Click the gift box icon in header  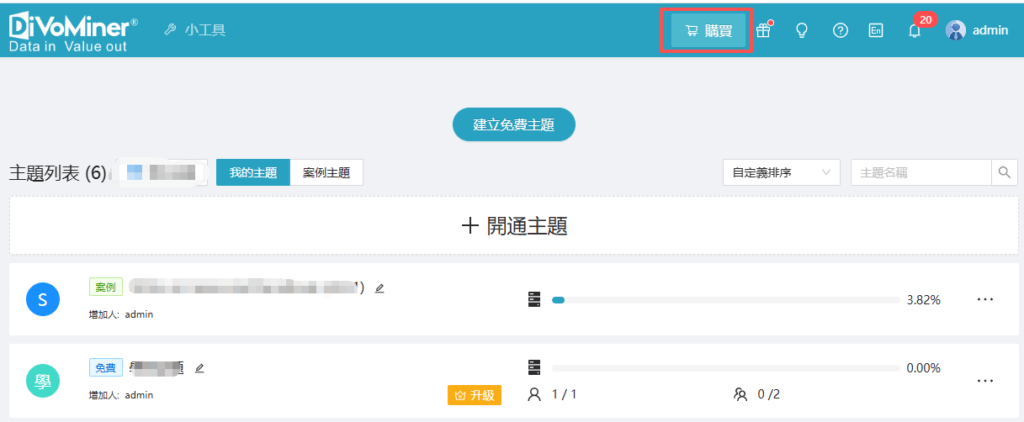coord(764,31)
